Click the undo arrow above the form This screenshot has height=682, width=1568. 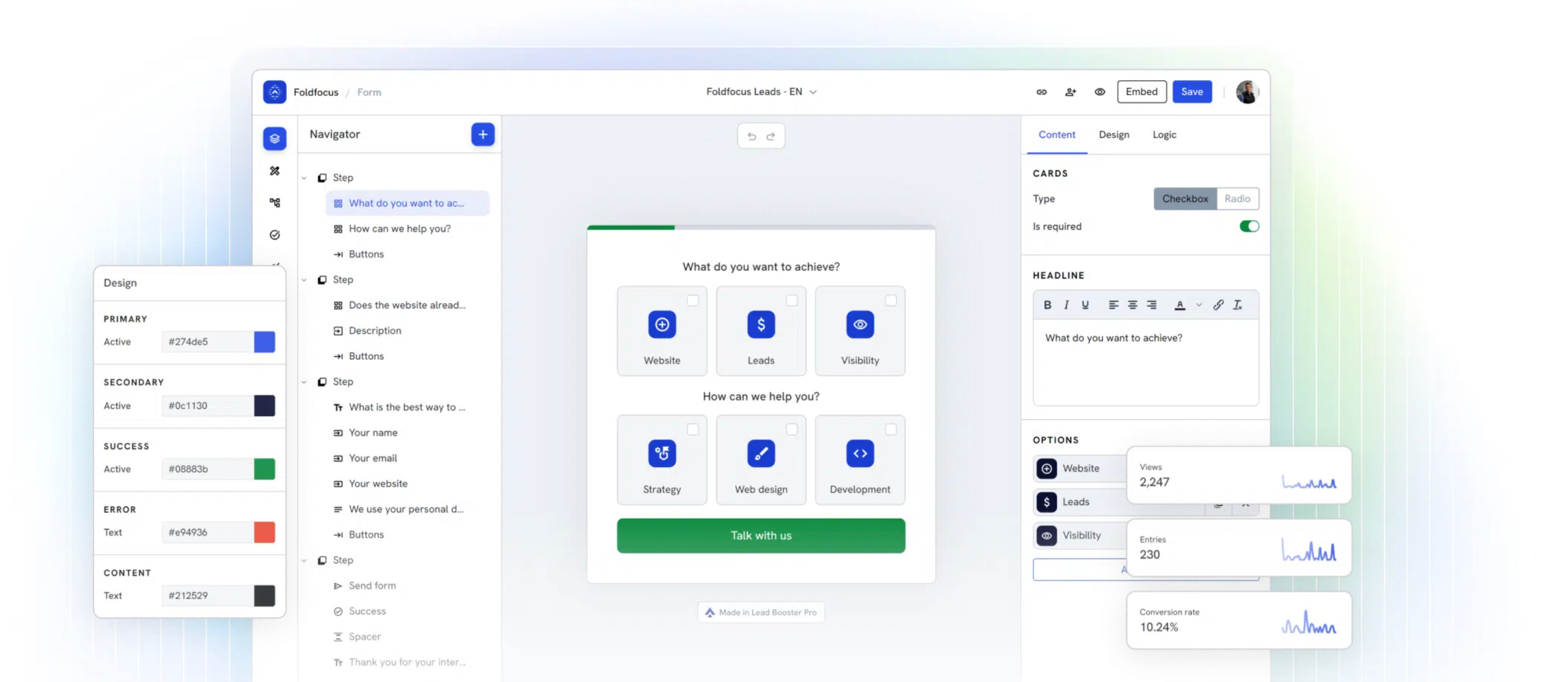[x=751, y=136]
